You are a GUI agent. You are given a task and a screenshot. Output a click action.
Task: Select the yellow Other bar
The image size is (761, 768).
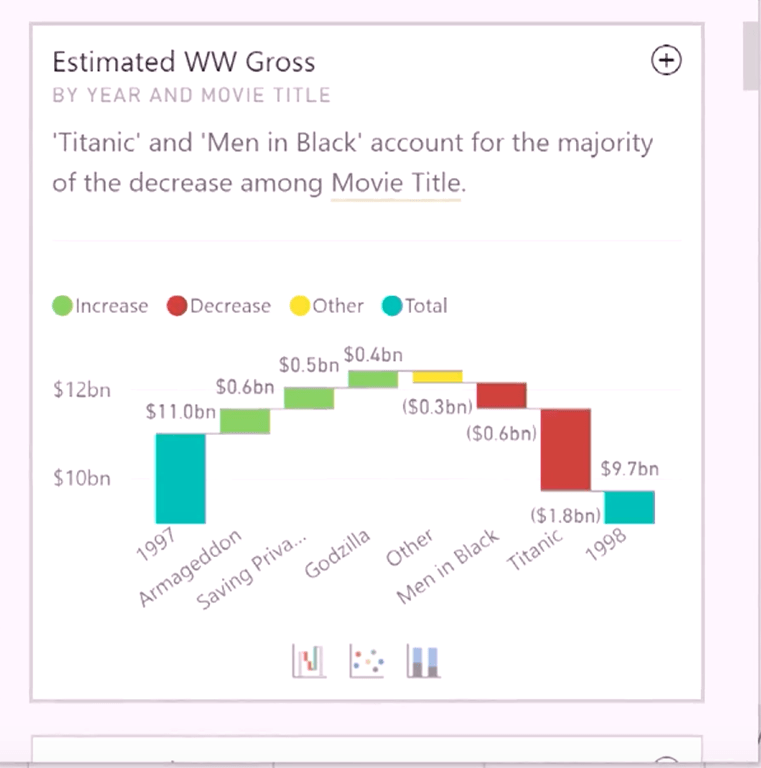coord(438,376)
